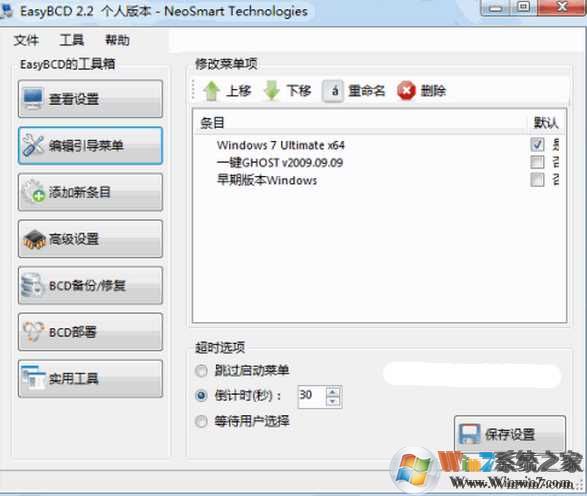Select 跳过启动菜单 radio option
This screenshot has width=587, height=496.
(x=201, y=371)
